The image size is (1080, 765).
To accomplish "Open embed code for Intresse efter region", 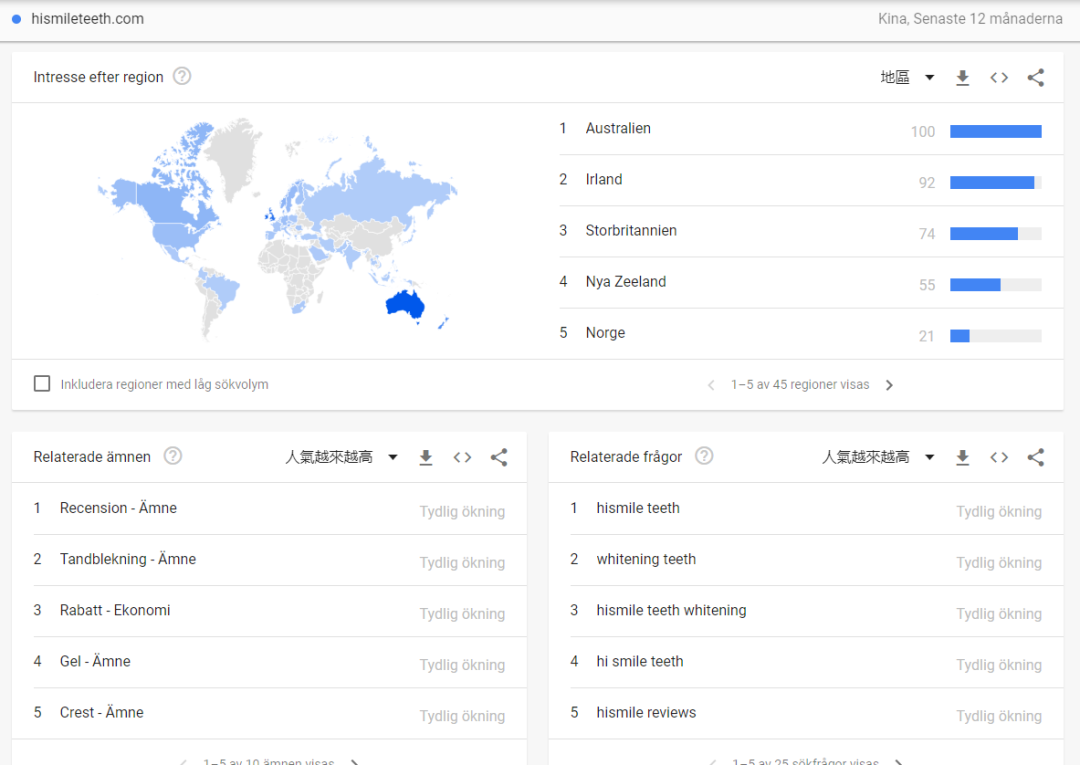I will pos(999,78).
